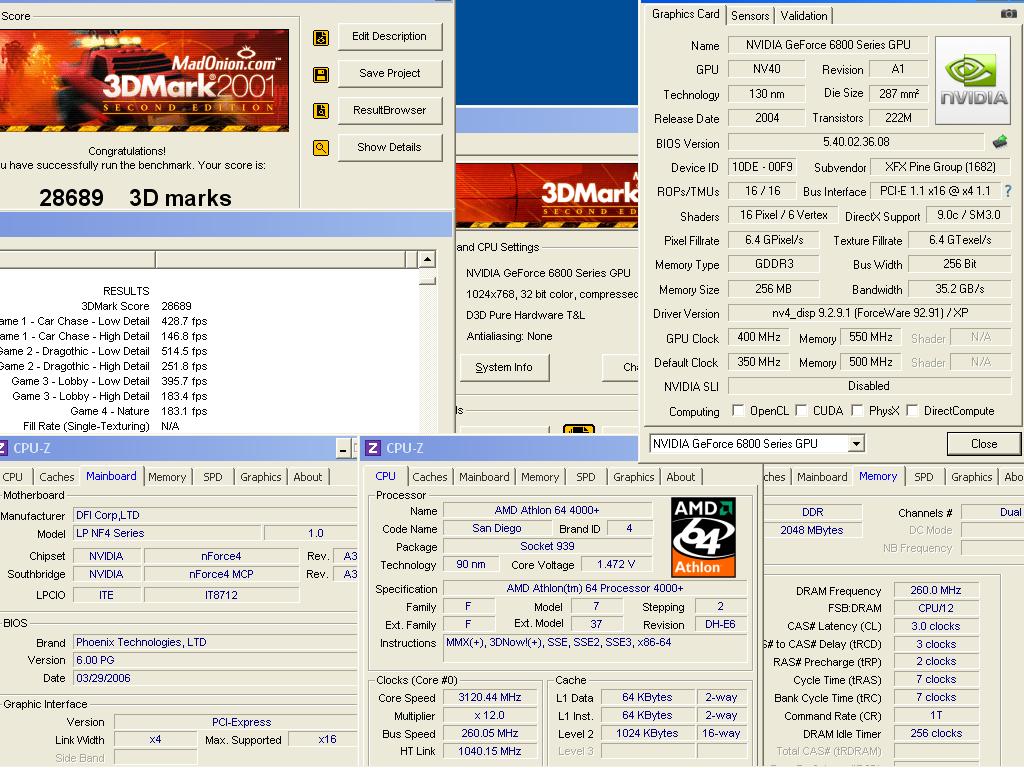This screenshot has height=768, width=1024.
Task: Open the GPU selection dropdown in GPU-Z
Action: pos(856,444)
